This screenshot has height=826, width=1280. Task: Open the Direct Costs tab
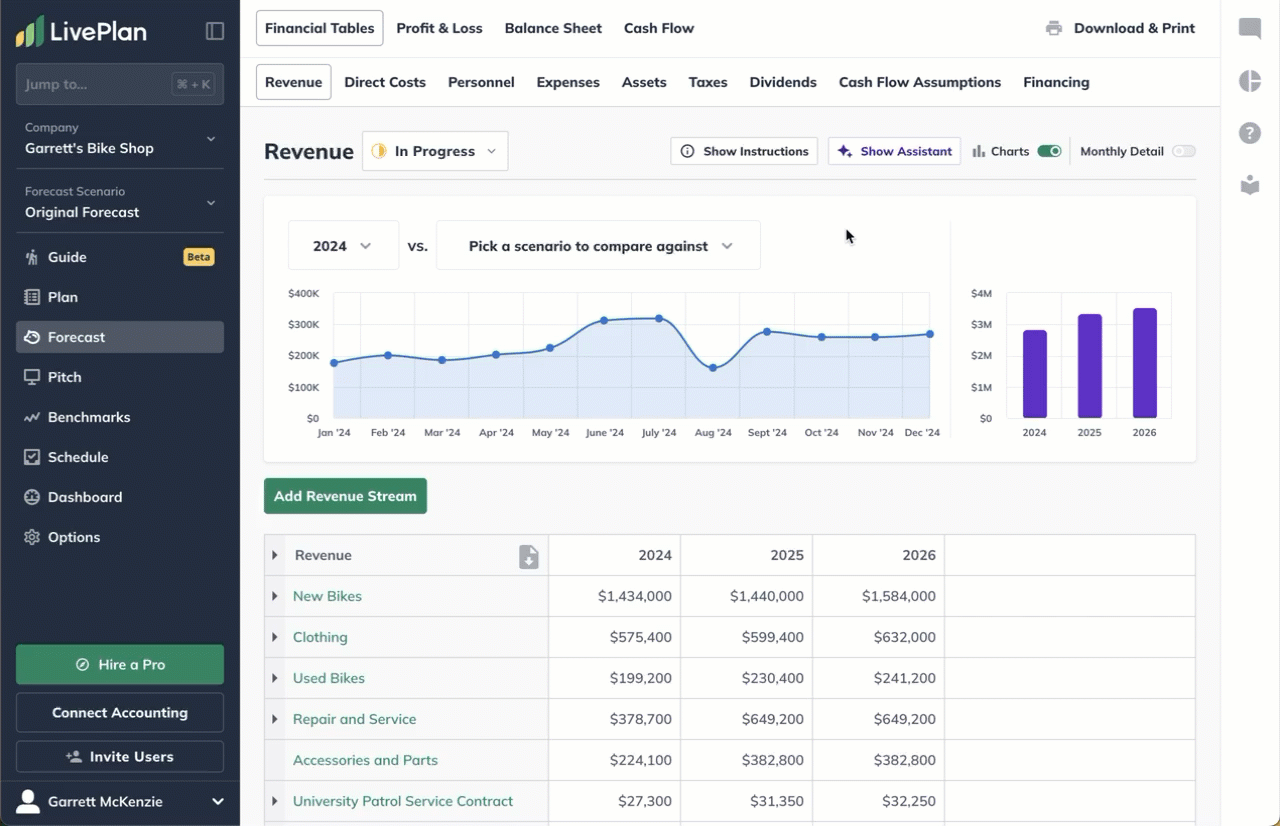click(x=385, y=82)
